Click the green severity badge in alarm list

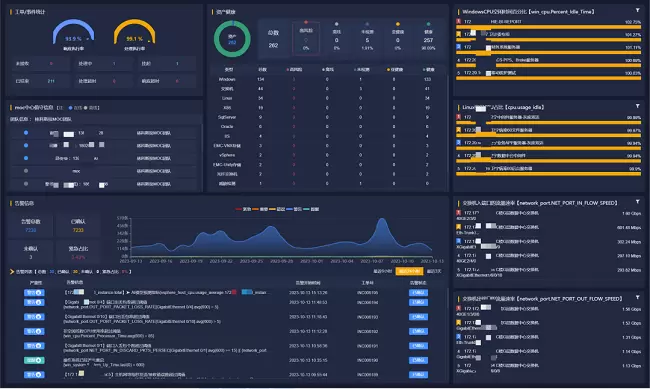point(34,360)
